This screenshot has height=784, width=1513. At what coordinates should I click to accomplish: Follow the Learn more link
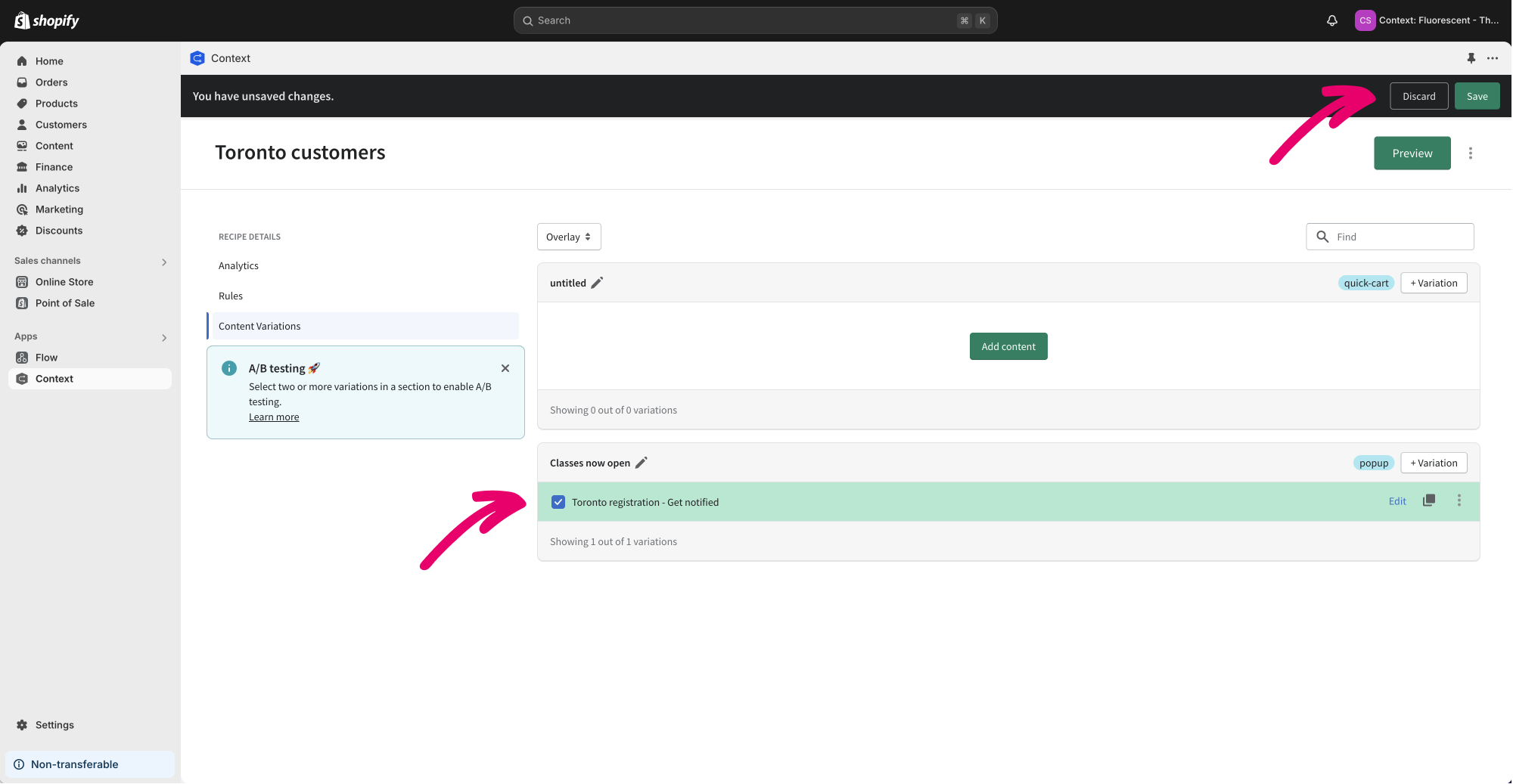(274, 417)
